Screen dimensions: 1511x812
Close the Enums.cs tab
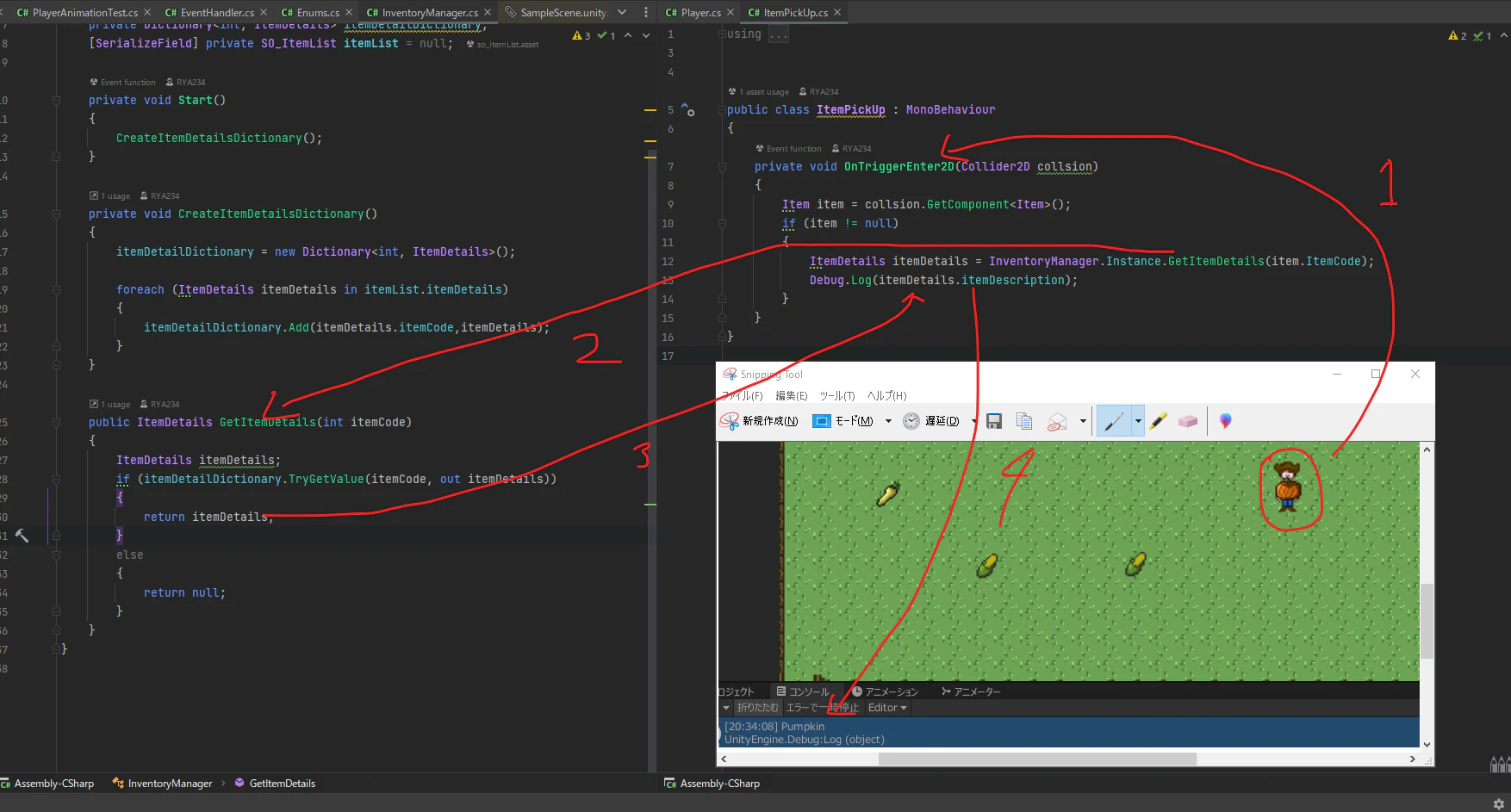tap(348, 12)
